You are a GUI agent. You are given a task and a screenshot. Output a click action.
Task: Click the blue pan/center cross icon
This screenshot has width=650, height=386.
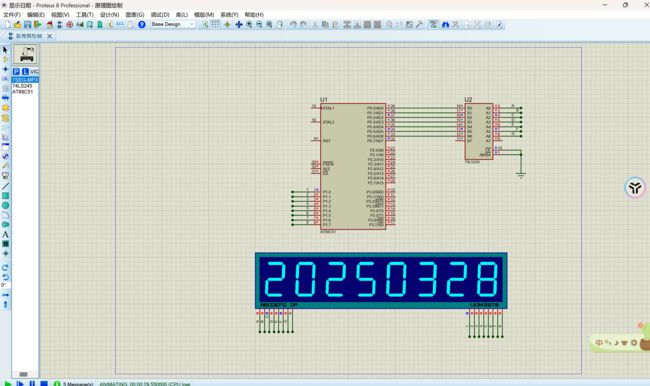click(x=238, y=24)
